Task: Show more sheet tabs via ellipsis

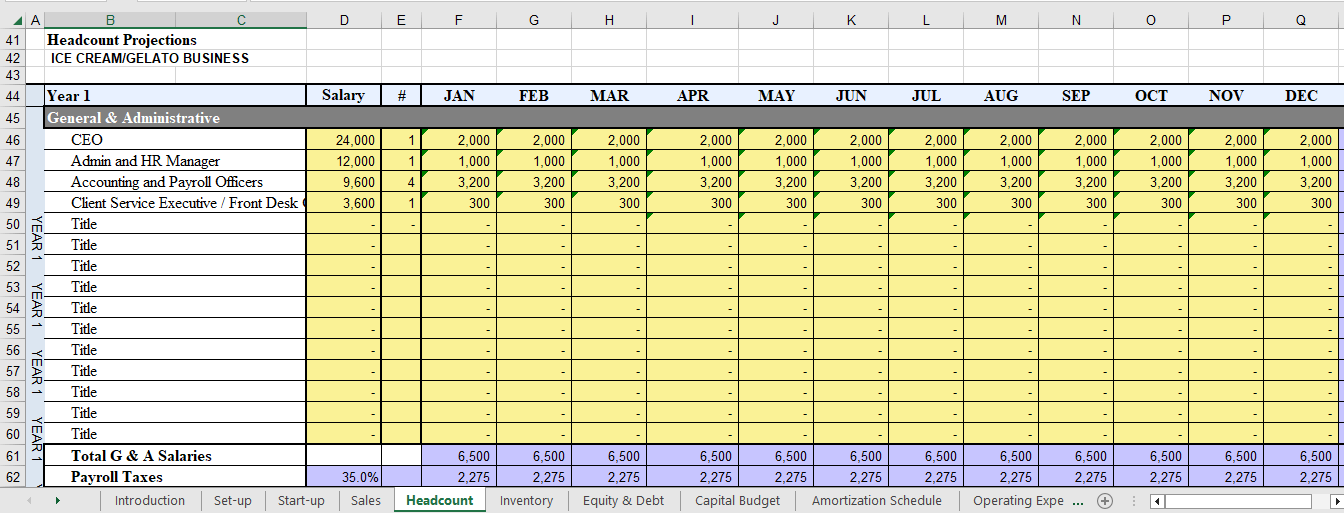Action: coord(1078,501)
